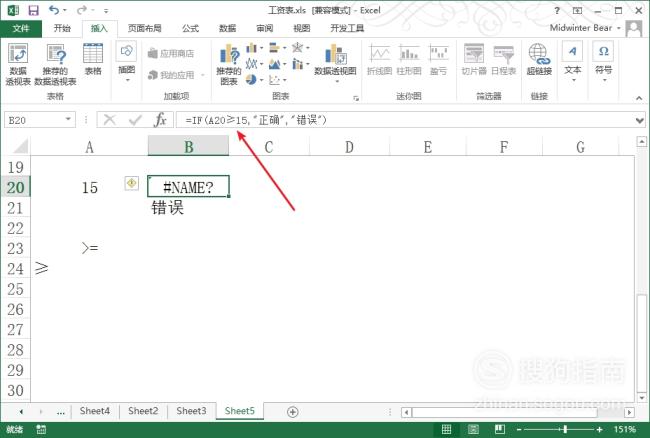Open the Quick Access Toolbar customize dropdown
The width and height of the screenshot is (650, 438).
tap(106, 10)
